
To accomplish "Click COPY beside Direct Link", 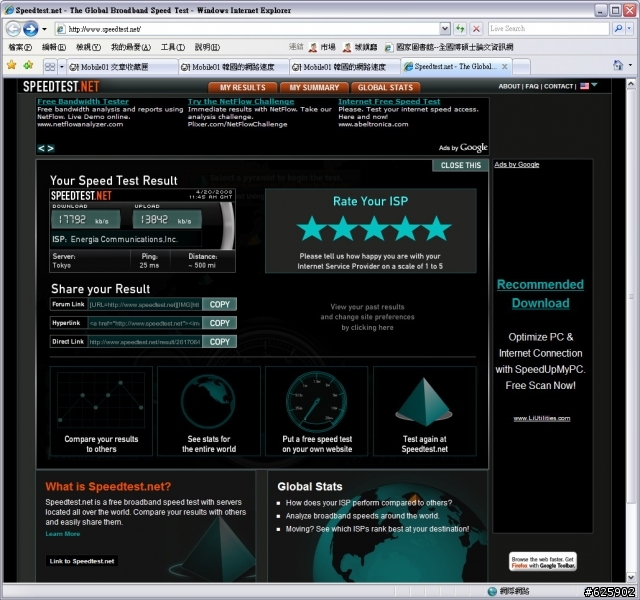I will [220, 342].
